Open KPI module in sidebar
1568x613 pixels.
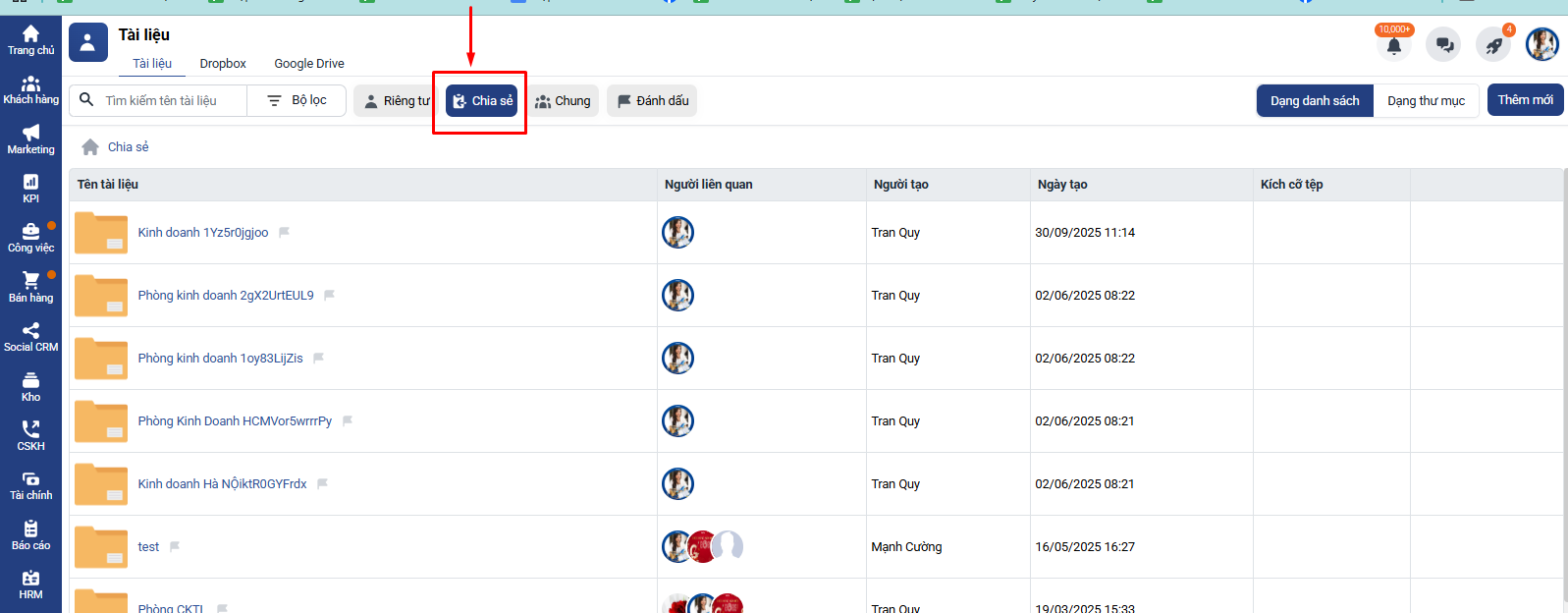pyautogui.click(x=31, y=189)
